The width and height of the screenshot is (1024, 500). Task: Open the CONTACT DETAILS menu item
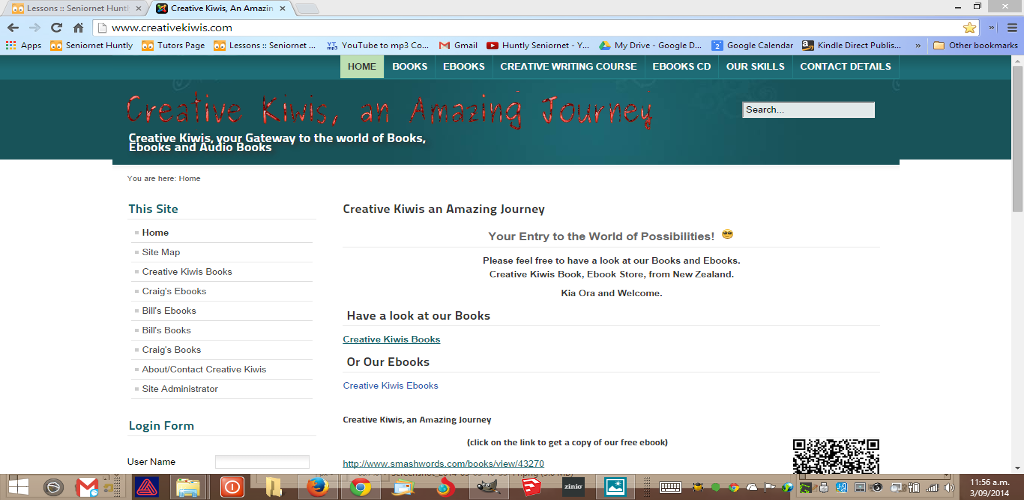pyautogui.click(x=845, y=67)
